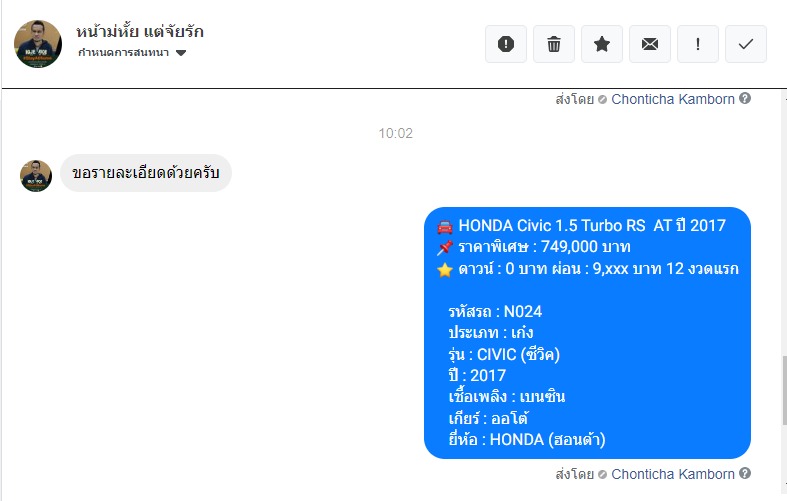Delete the conversation with trash icon
787x501 pixels.
pos(554,44)
